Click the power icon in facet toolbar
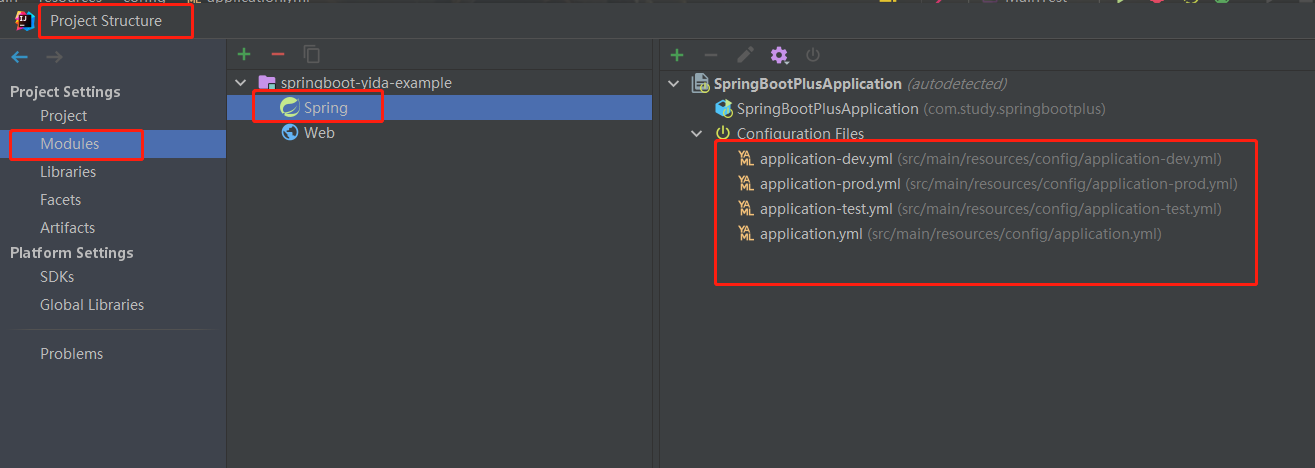 [x=813, y=55]
